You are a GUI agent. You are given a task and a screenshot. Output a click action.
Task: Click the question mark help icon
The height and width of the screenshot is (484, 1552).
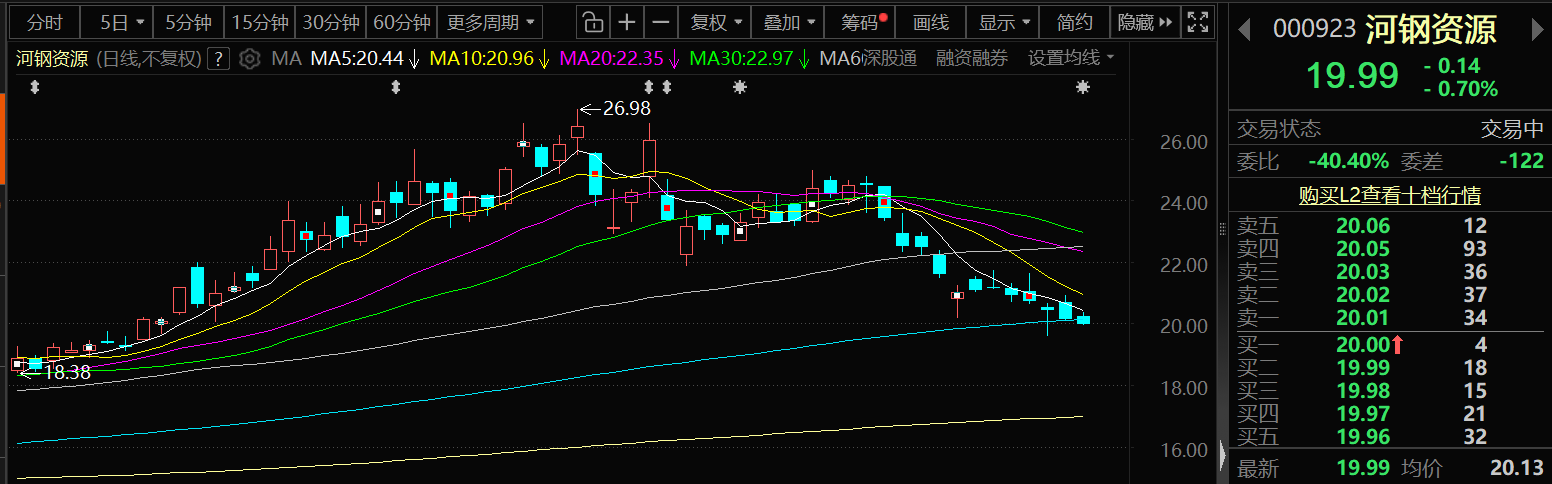219,59
